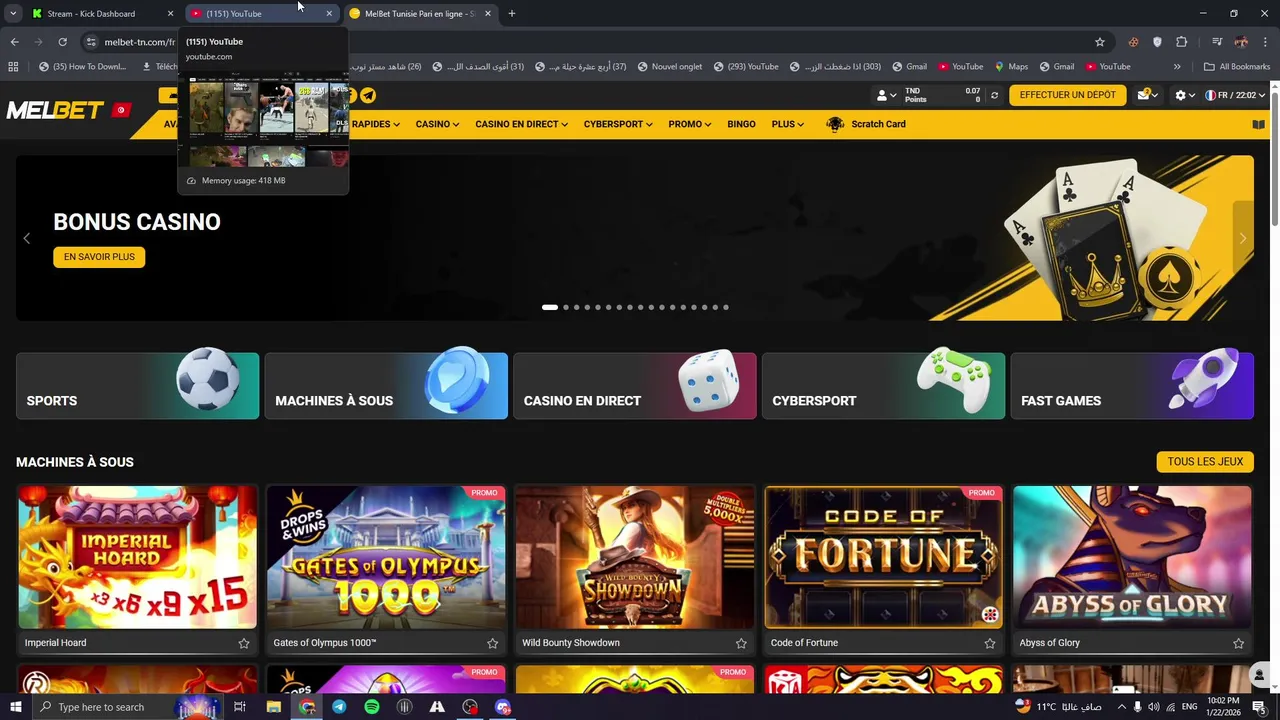Image resolution: width=1280 pixels, height=720 pixels.
Task: Open the FAST GAMES category tile
Action: click(x=1132, y=385)
